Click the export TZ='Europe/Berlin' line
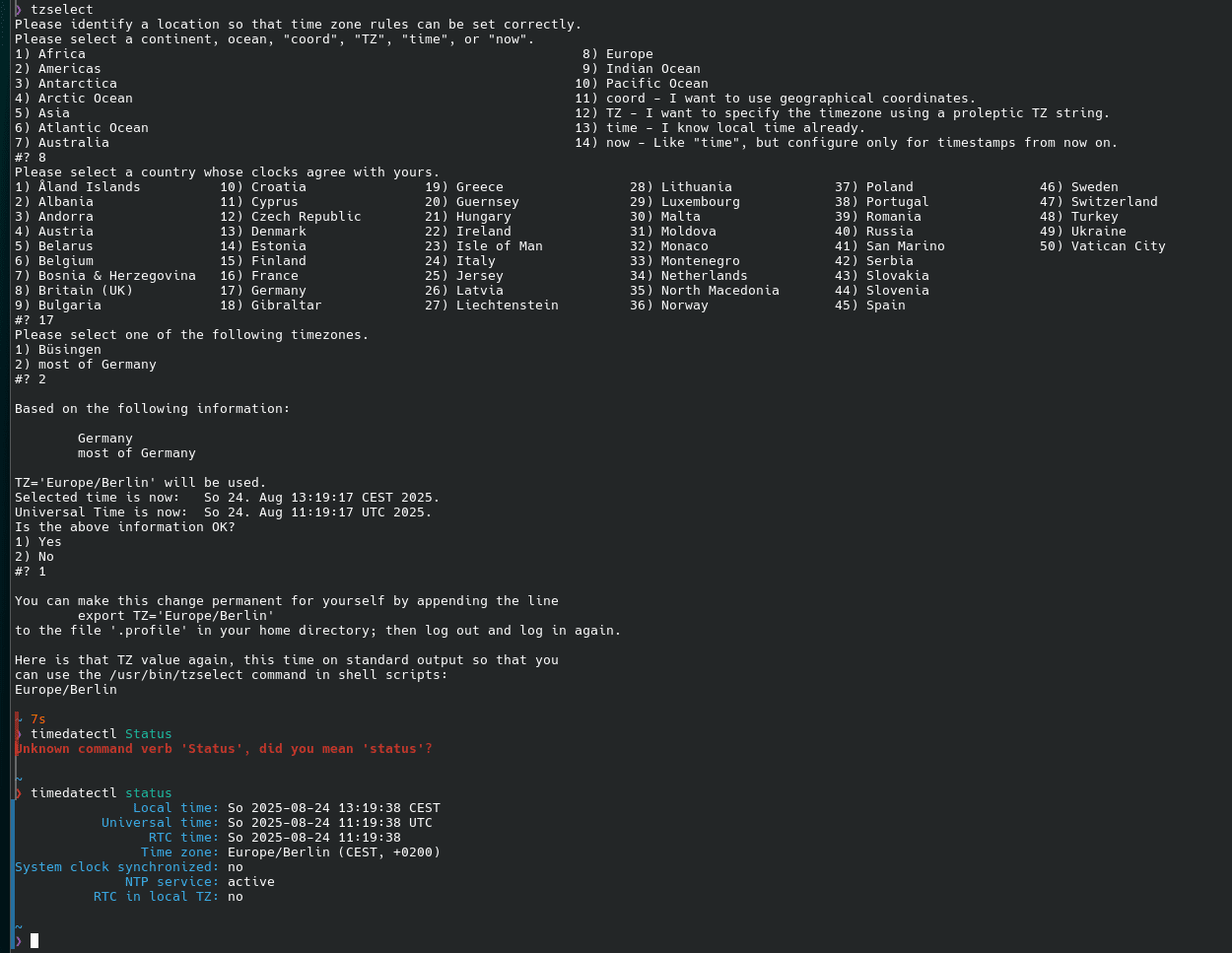 (x=175, y=616)
